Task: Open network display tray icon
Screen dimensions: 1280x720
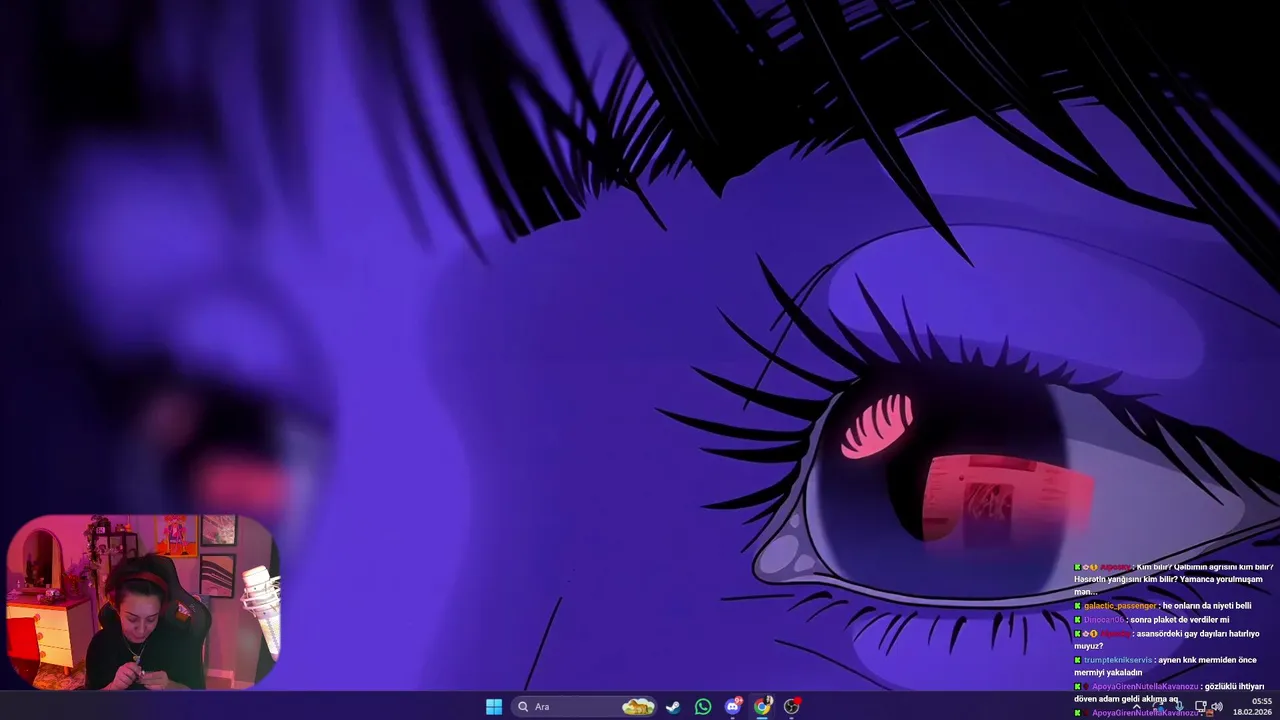Action: coord(1200,706)
